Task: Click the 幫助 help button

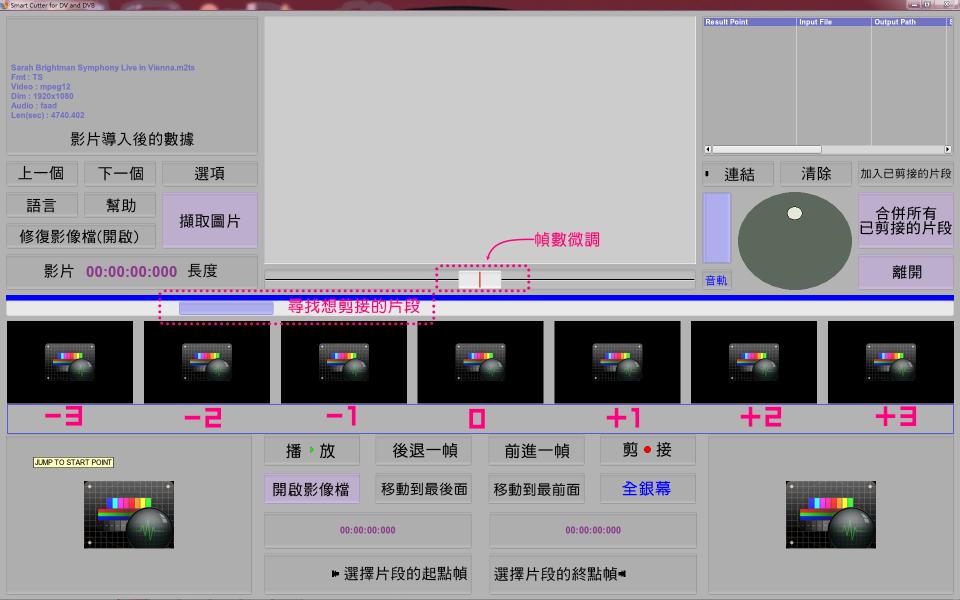Action: point(121,205)
